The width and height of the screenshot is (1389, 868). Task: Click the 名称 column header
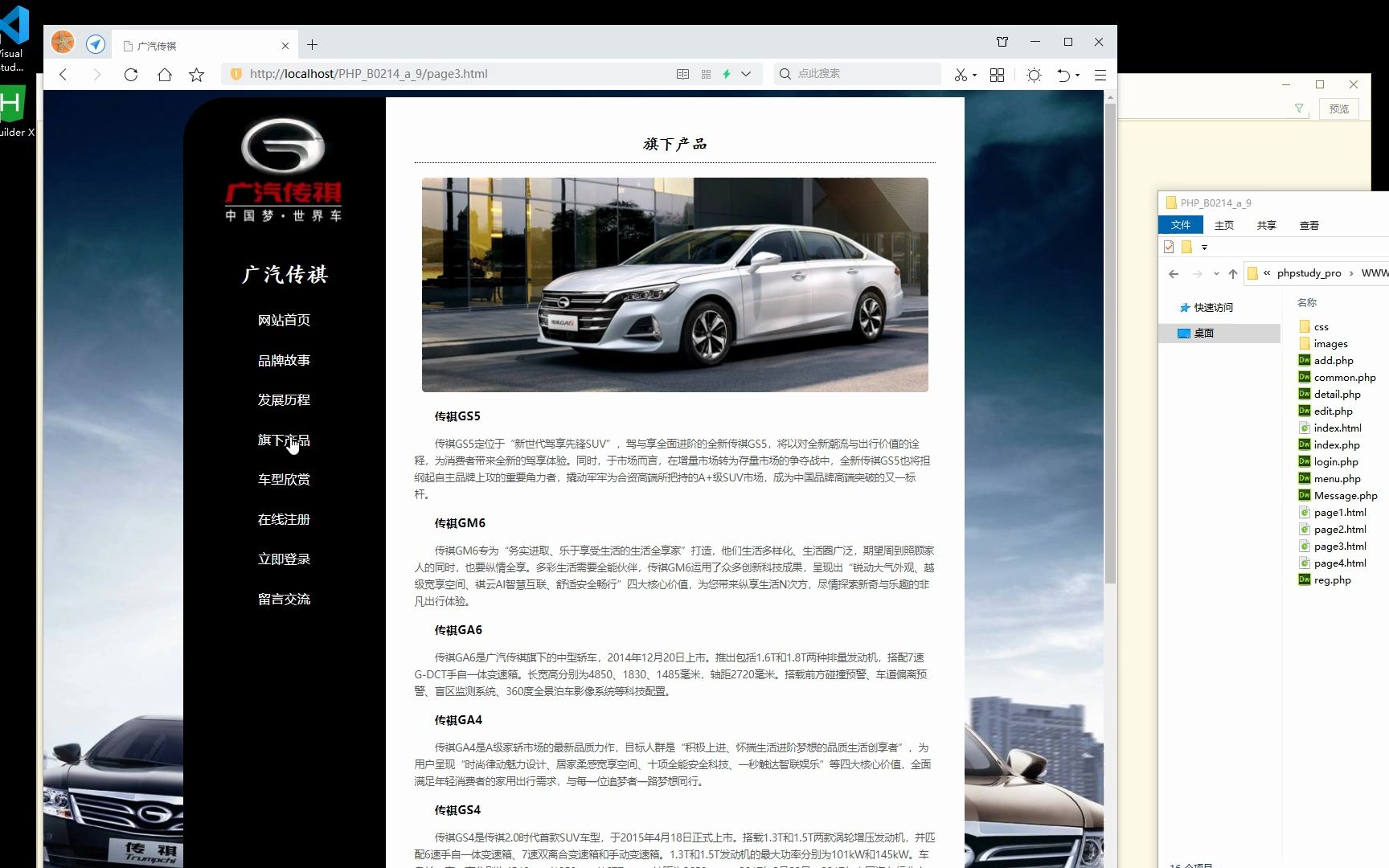(1307, 303)
